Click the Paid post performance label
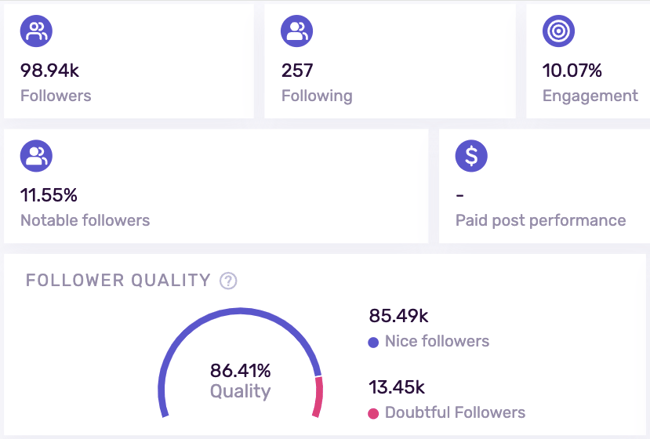 tap(540, 220)
